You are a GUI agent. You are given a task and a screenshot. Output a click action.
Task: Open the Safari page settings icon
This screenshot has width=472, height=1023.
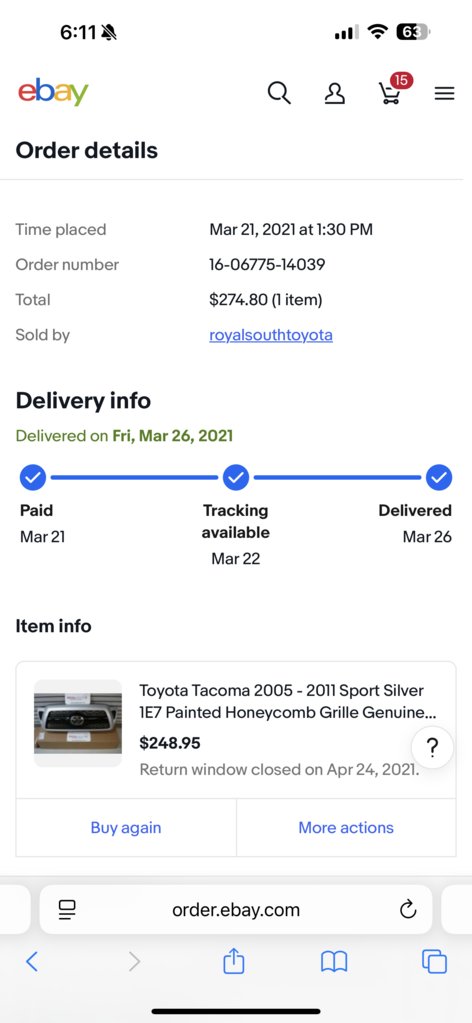(x=67, y=909)
